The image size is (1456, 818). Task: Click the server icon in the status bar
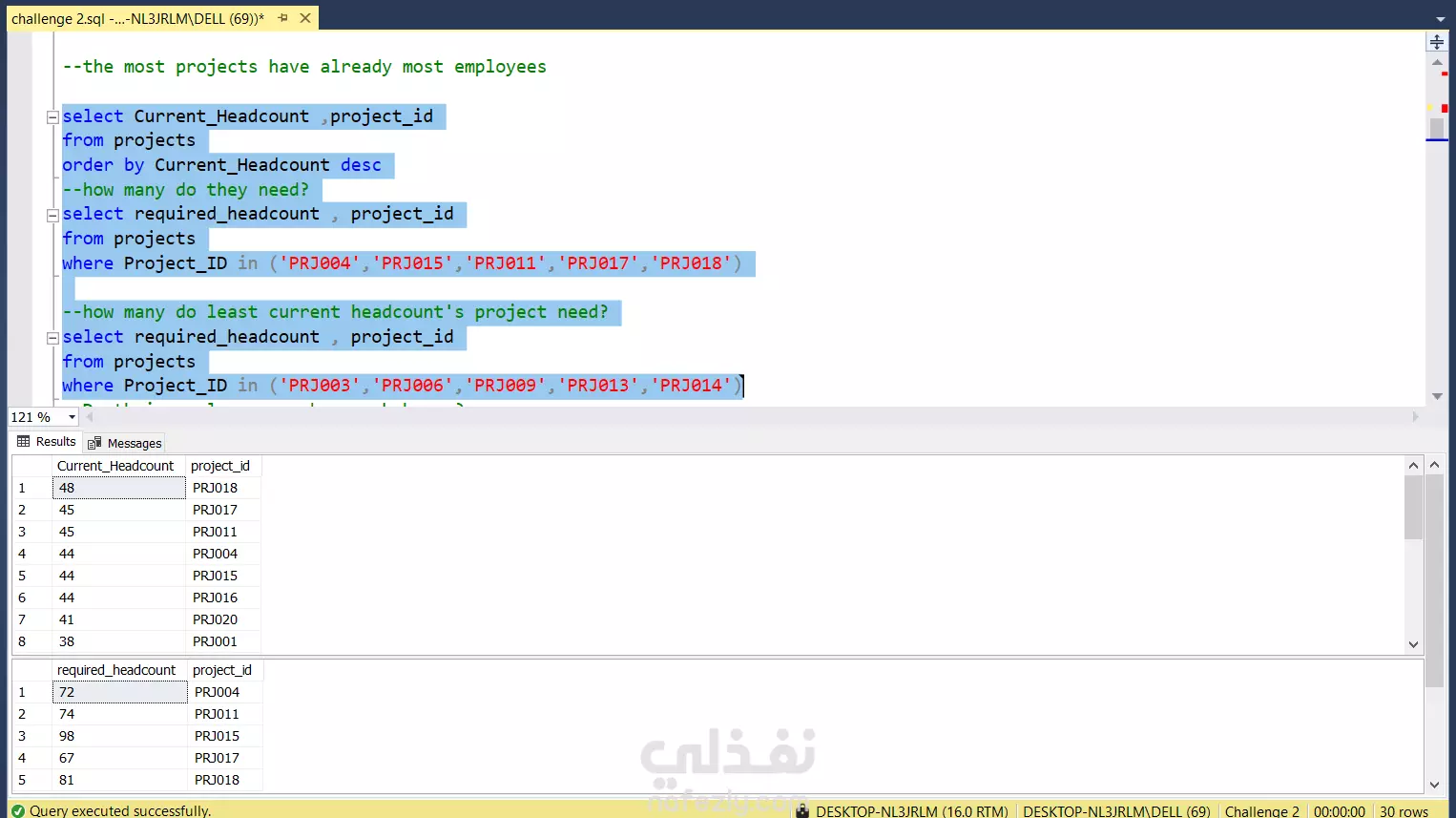pyautogui.click(x=802, y=811)
